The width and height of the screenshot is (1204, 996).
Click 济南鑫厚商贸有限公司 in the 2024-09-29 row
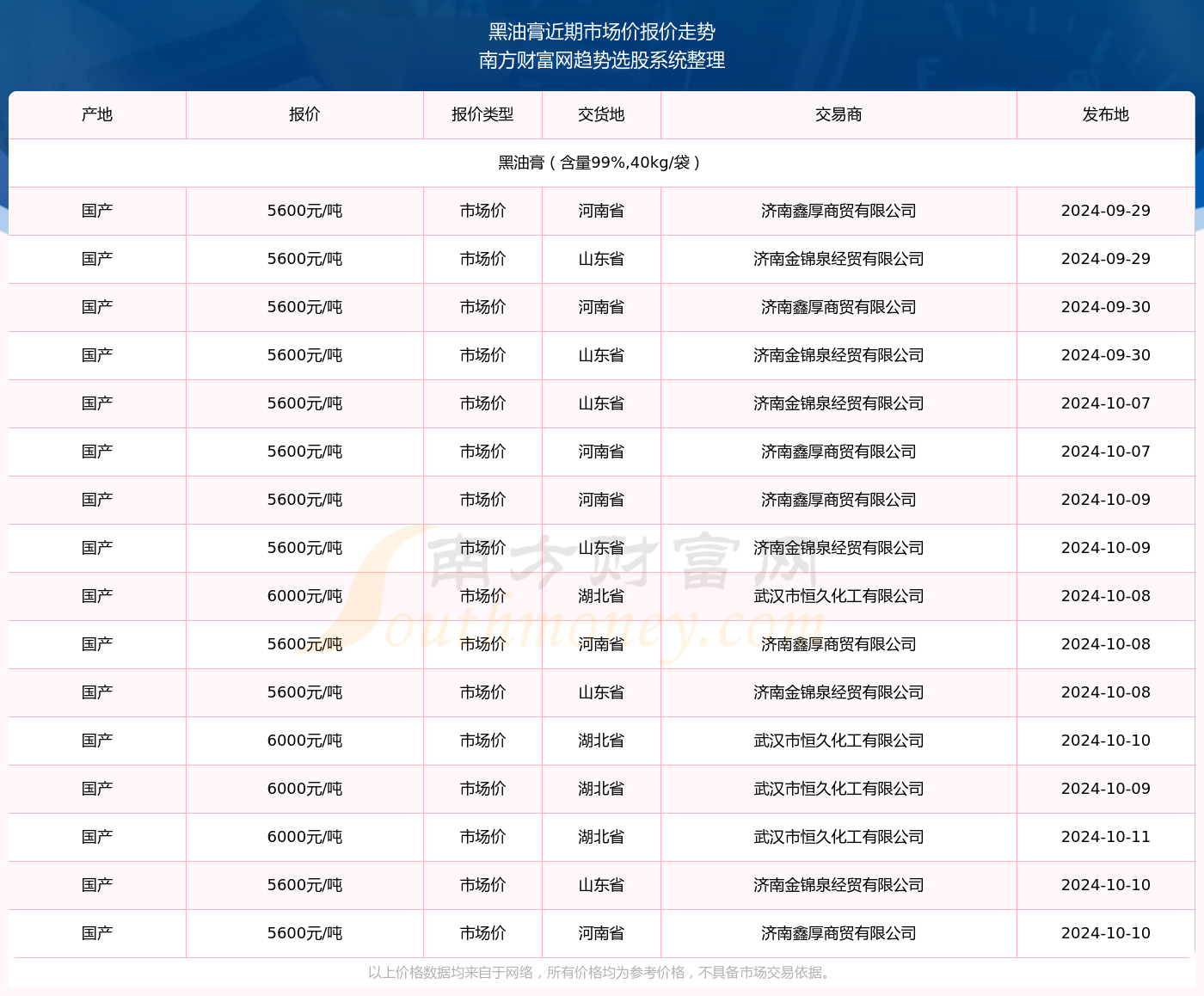(x=838, y=211)
